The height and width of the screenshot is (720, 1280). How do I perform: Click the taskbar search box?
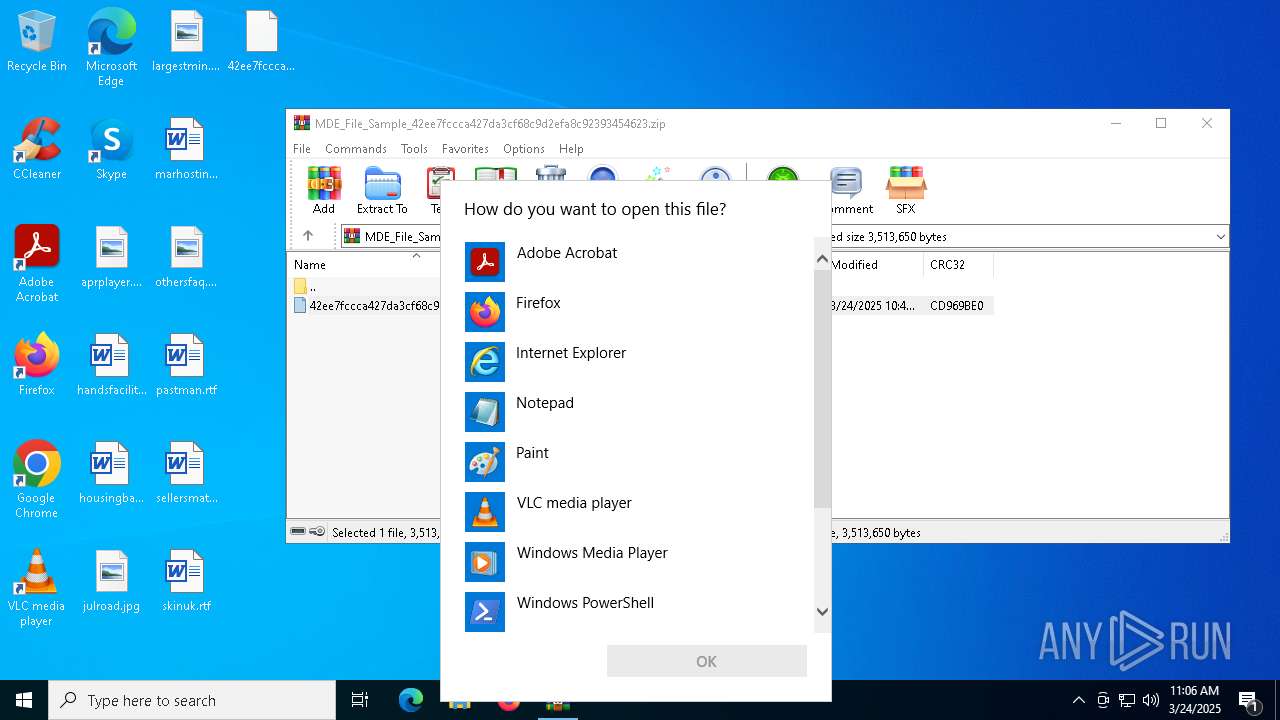click(x=192, y=700)
